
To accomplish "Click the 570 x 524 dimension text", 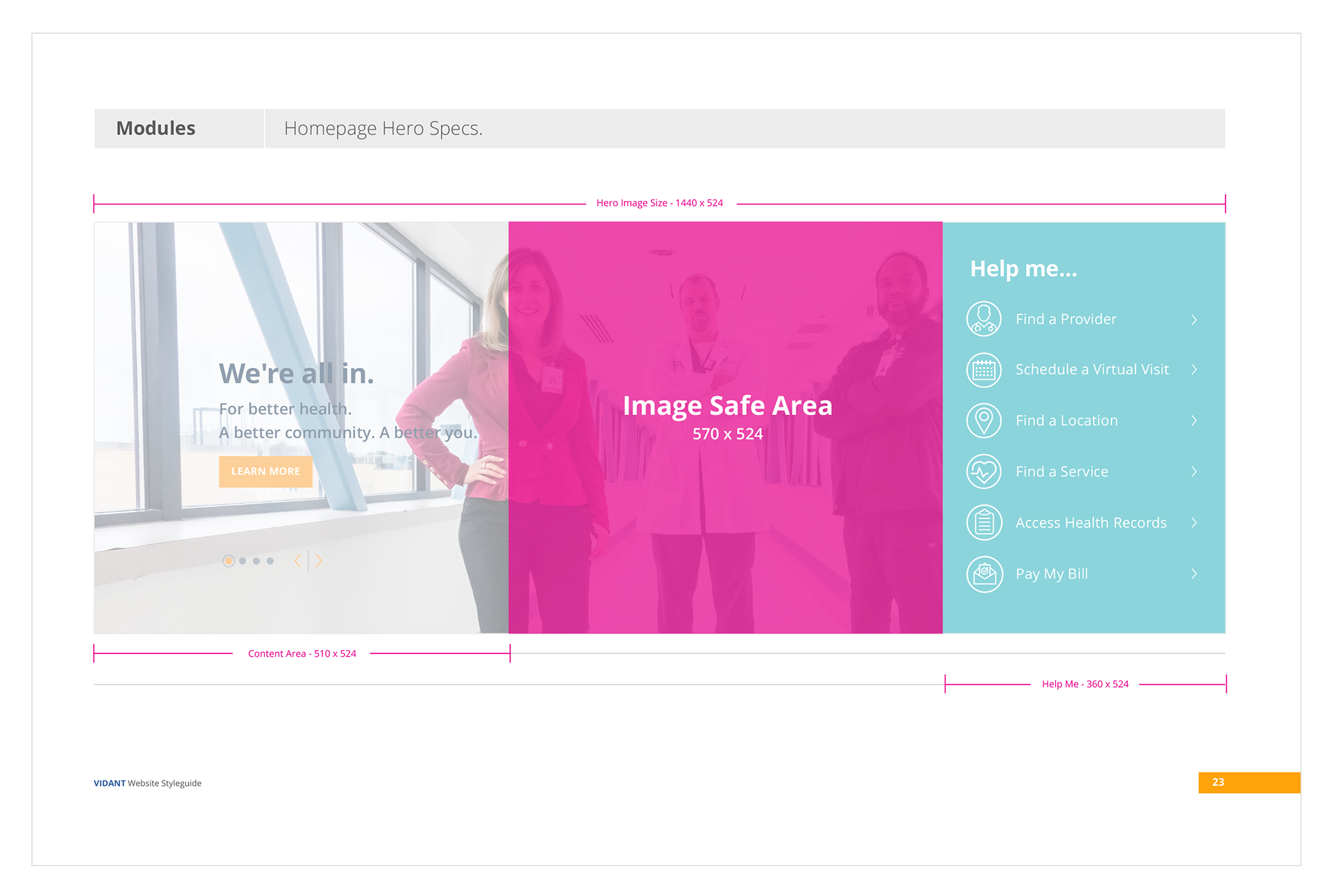I will 727,434.
